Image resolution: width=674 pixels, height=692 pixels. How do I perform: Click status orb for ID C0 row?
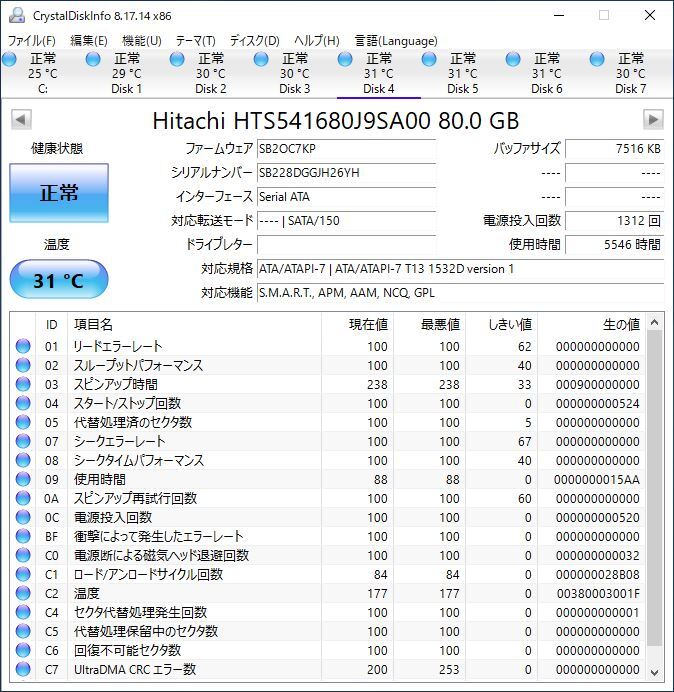(23, 555)
